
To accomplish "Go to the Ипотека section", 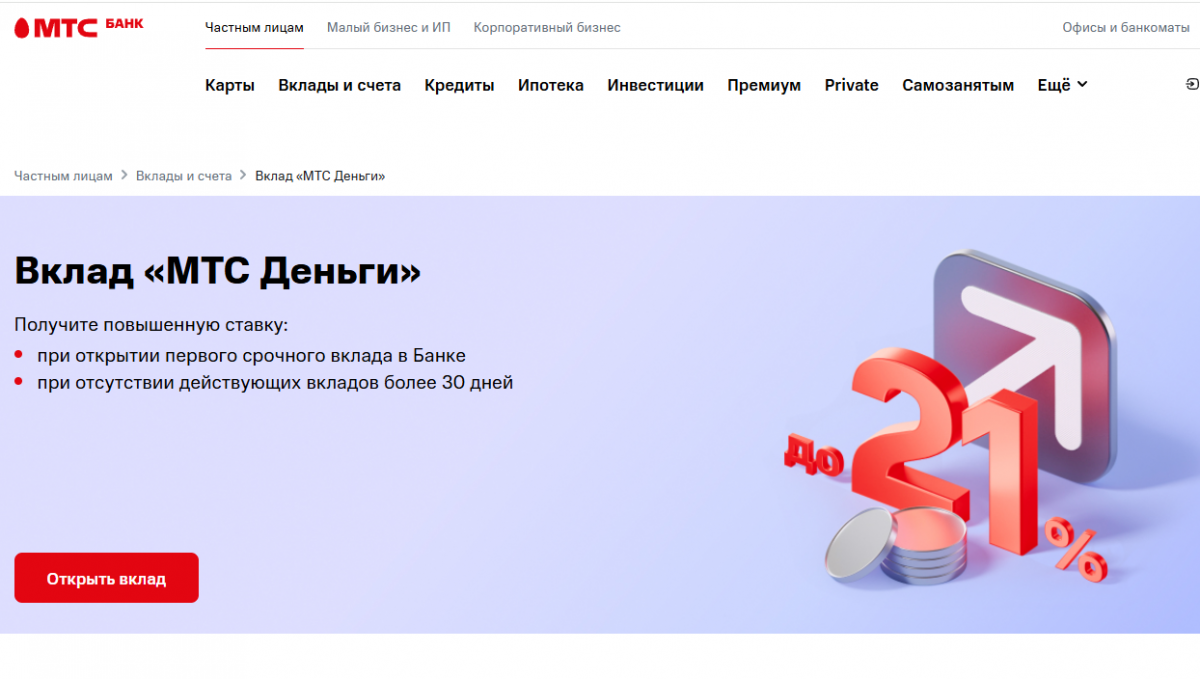I will tap(551, 85).
